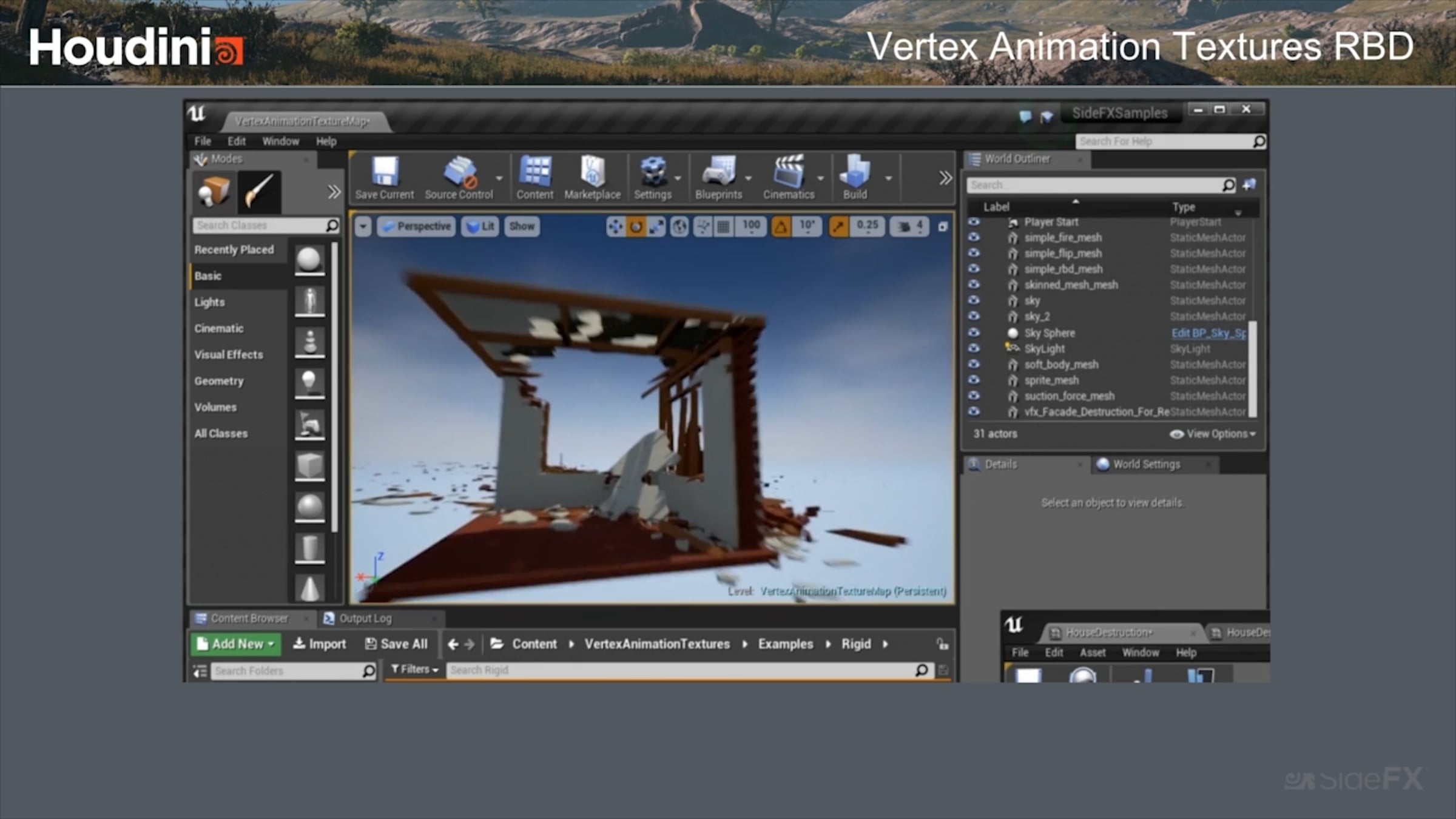1456x819 pixels.
Task: Maximize the viewport with the corner icon
Action: (943, 226)
